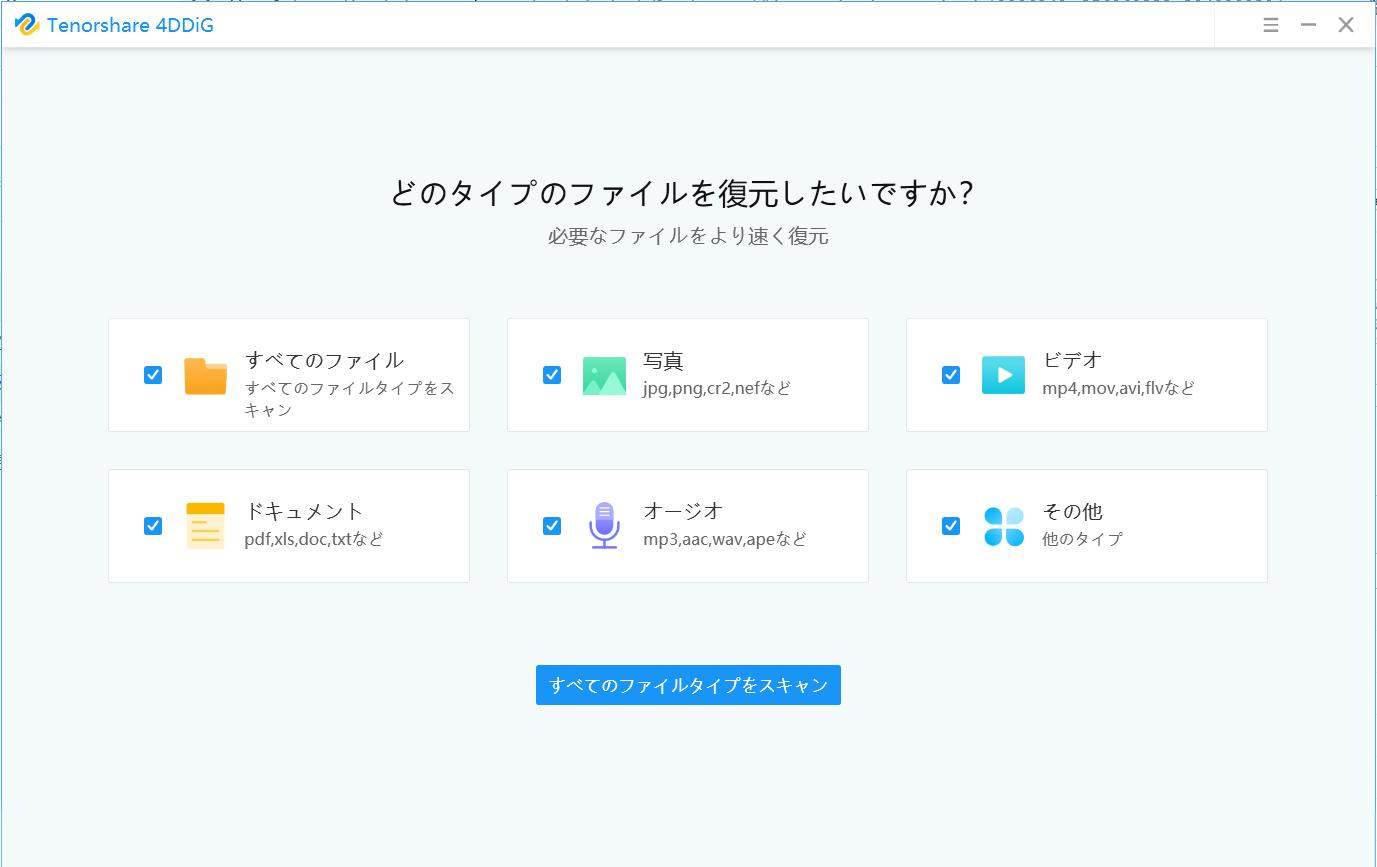Image resolution: width=1377 pixels, height=867 pixels.
Task: Click the purple microphone icon for オージオ
Action: (604, 525)
